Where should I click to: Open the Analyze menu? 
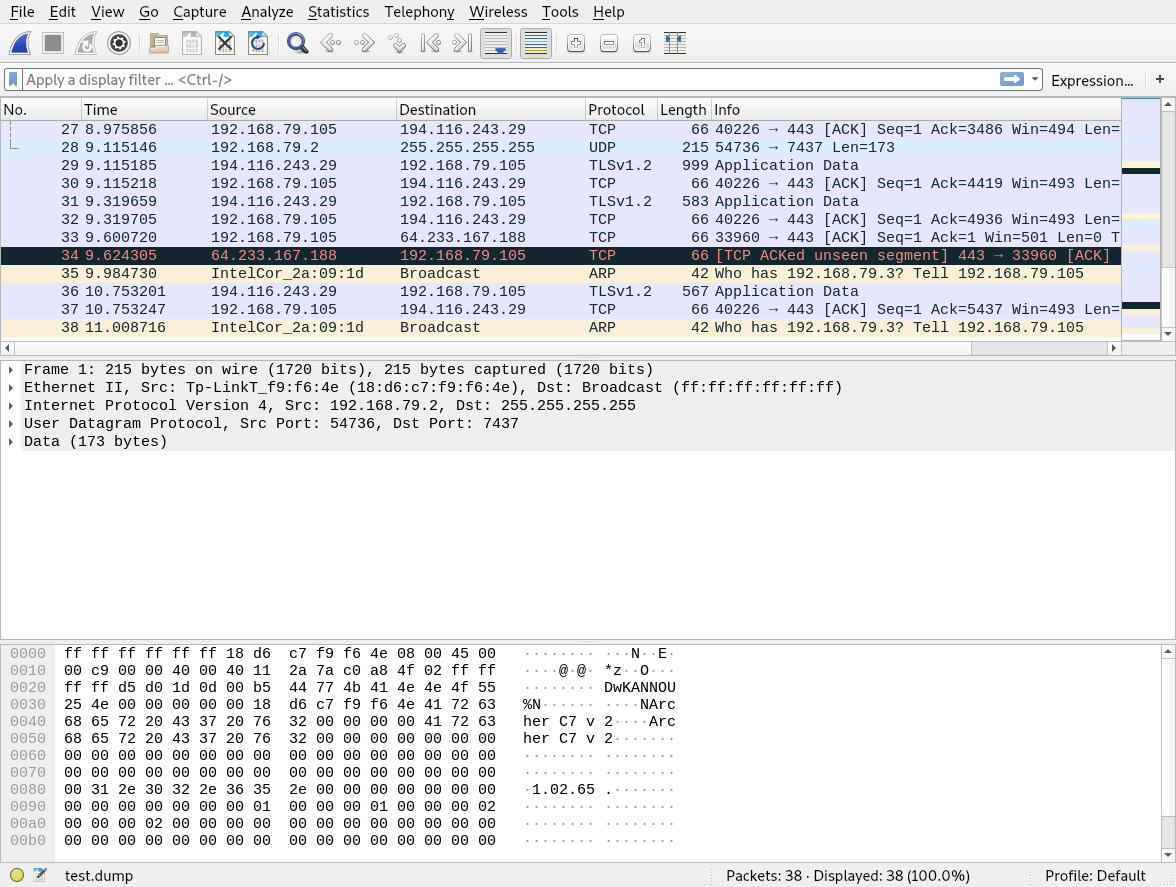[267, 12]
